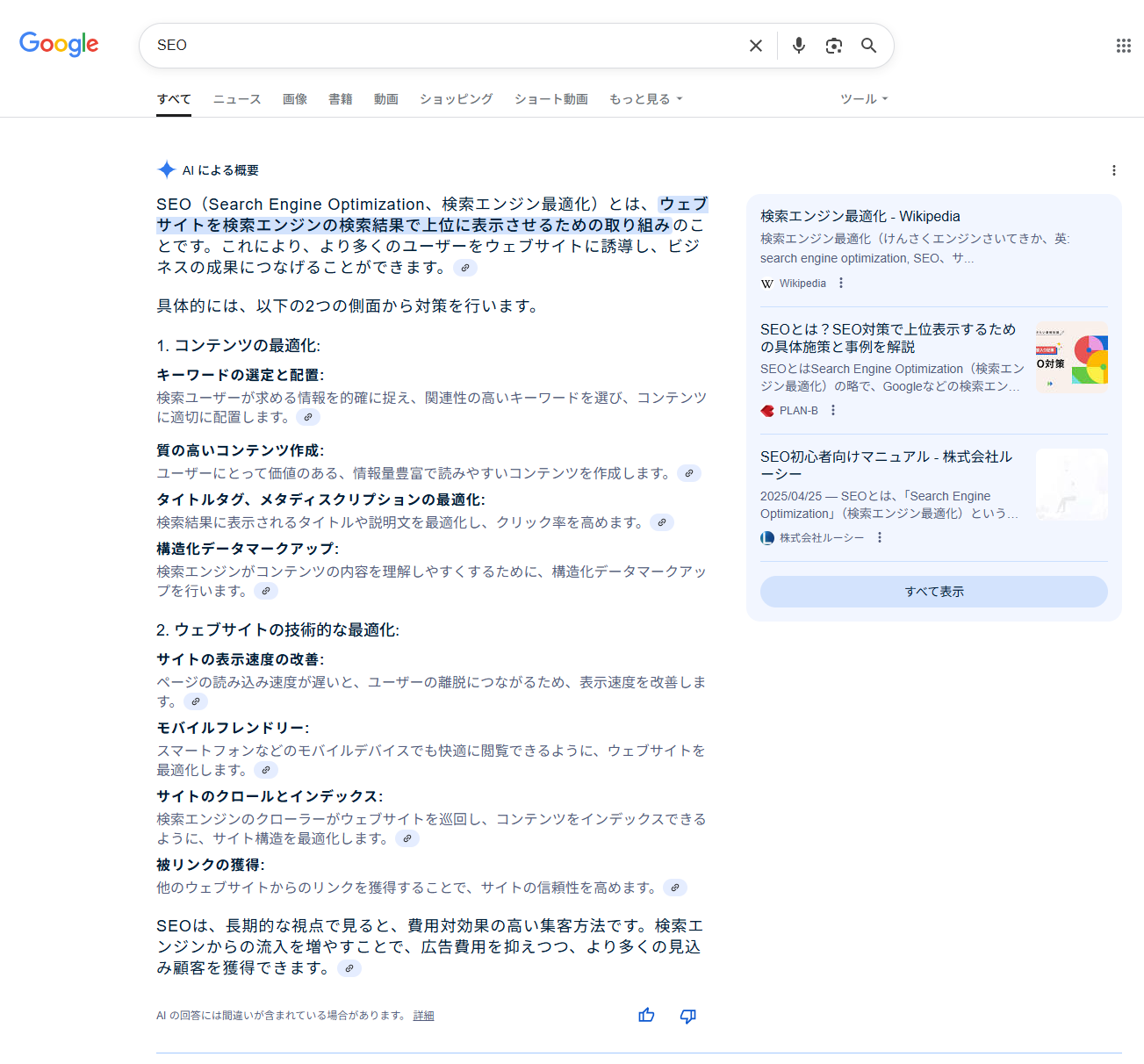Open source link for 構造化データマークアップ

coord(266,591)
